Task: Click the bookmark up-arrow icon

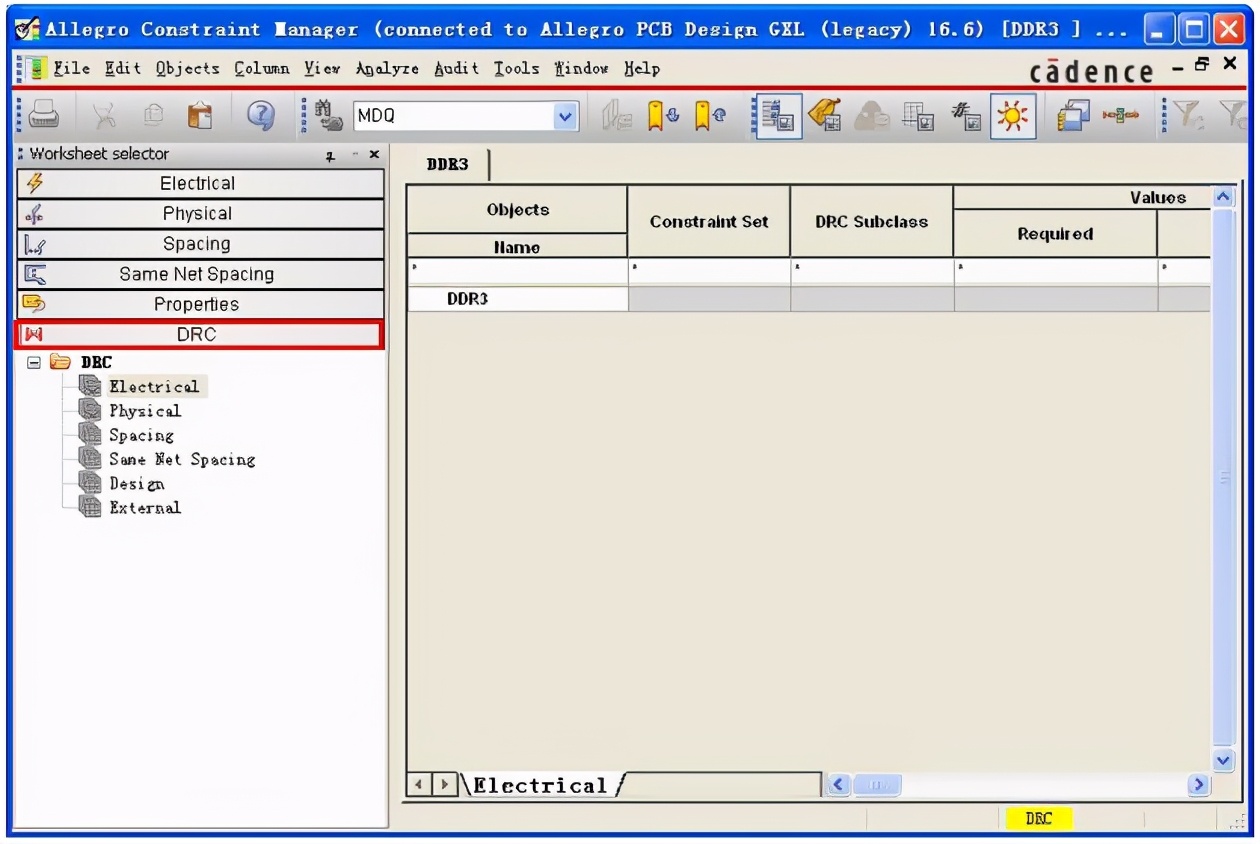Action: click(706, 116)
